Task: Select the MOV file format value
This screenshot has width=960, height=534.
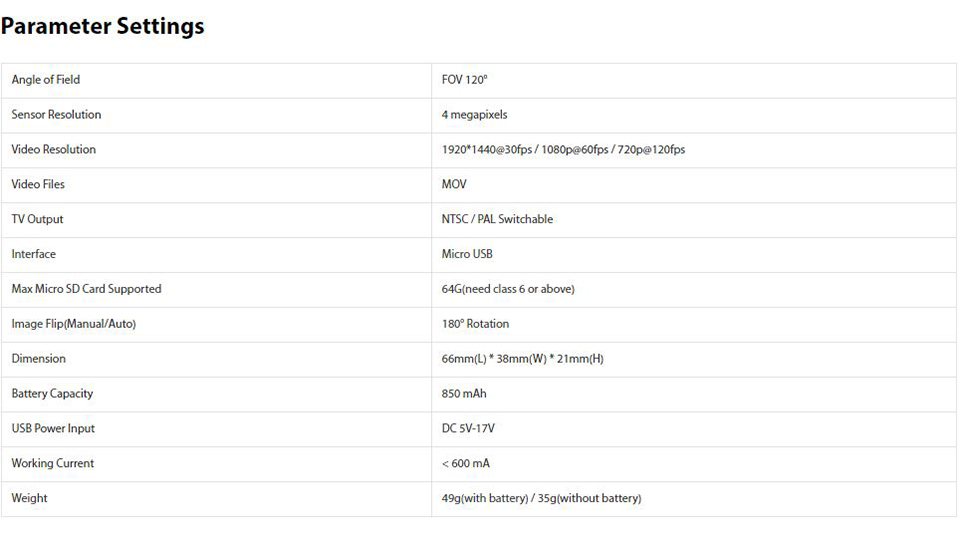Action: click(454, 185)
